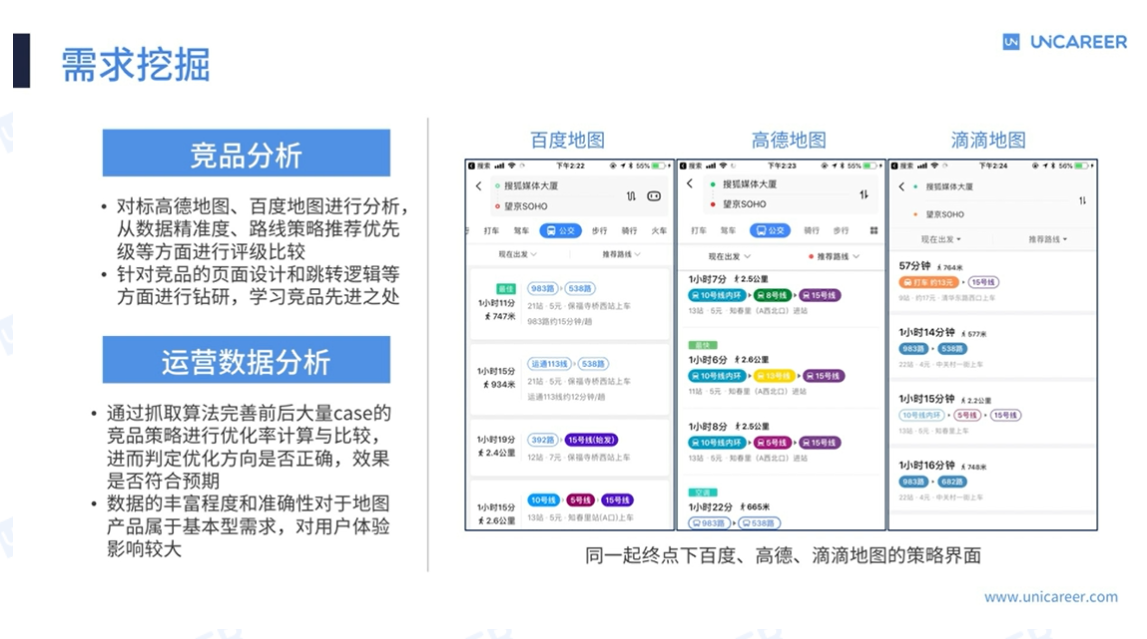
Task: Select the 骑行 tab in 高德地图
Action: pyautogui.click(x=812, y=230)
